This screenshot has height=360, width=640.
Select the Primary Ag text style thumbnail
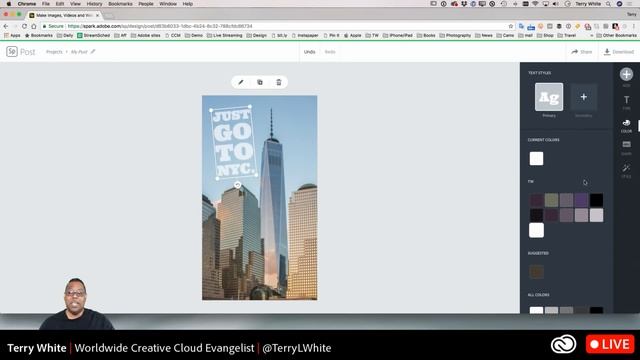pyautogui.click(x=549, y=97)
